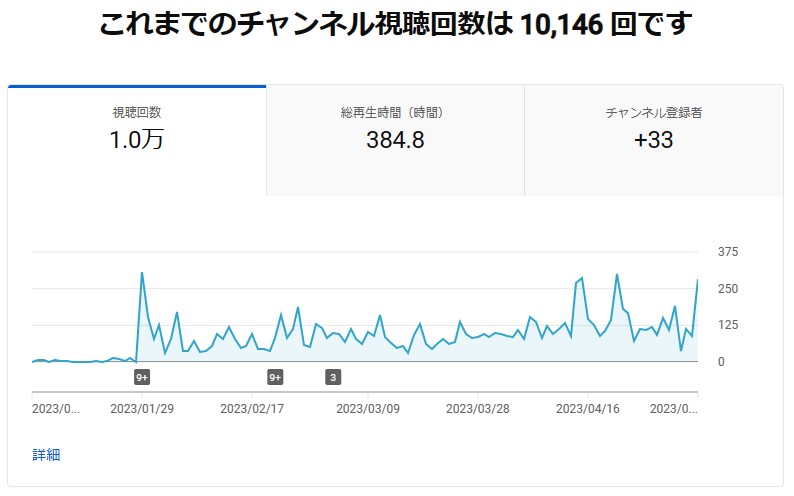Click the 1.0万 views value
Image resolution: width=794 pixels, height=496 pixels.
click(137, 140)
